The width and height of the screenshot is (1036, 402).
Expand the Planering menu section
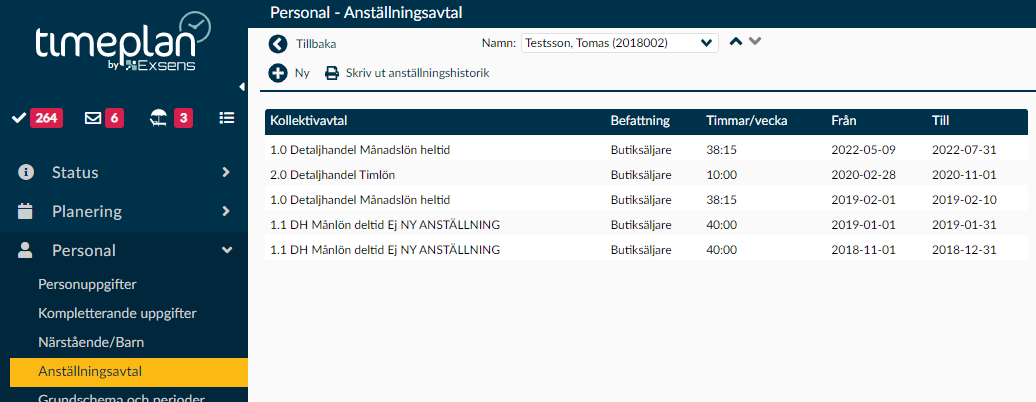point(124,211)
